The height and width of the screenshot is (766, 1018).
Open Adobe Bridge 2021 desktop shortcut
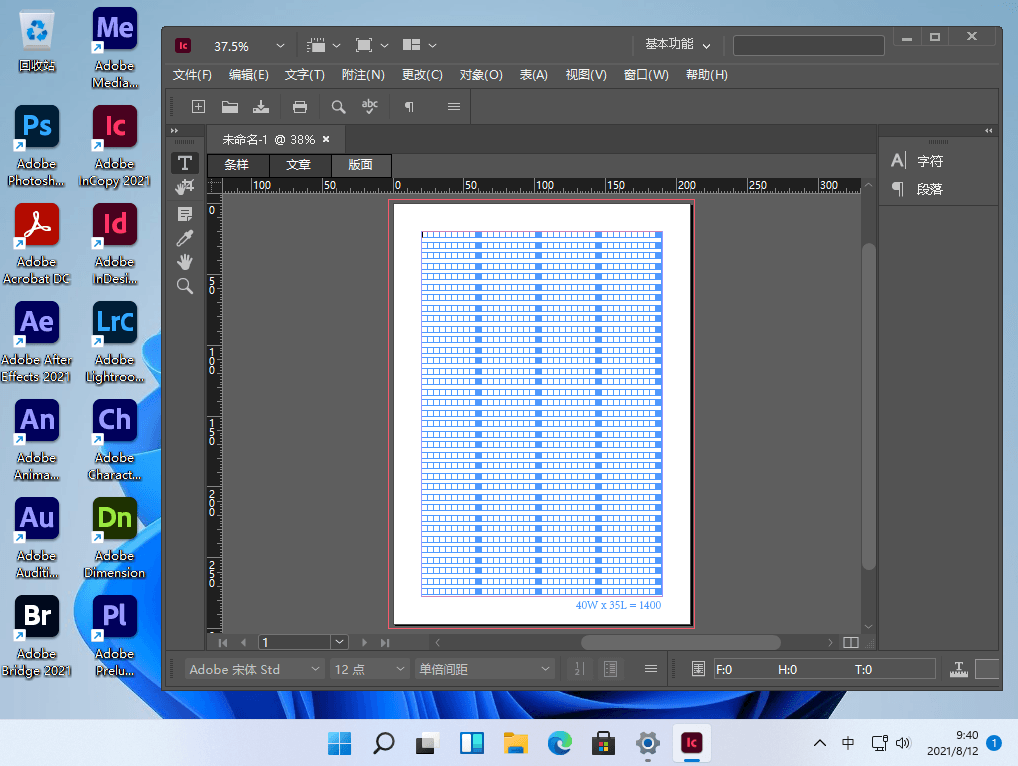point(36,636)
